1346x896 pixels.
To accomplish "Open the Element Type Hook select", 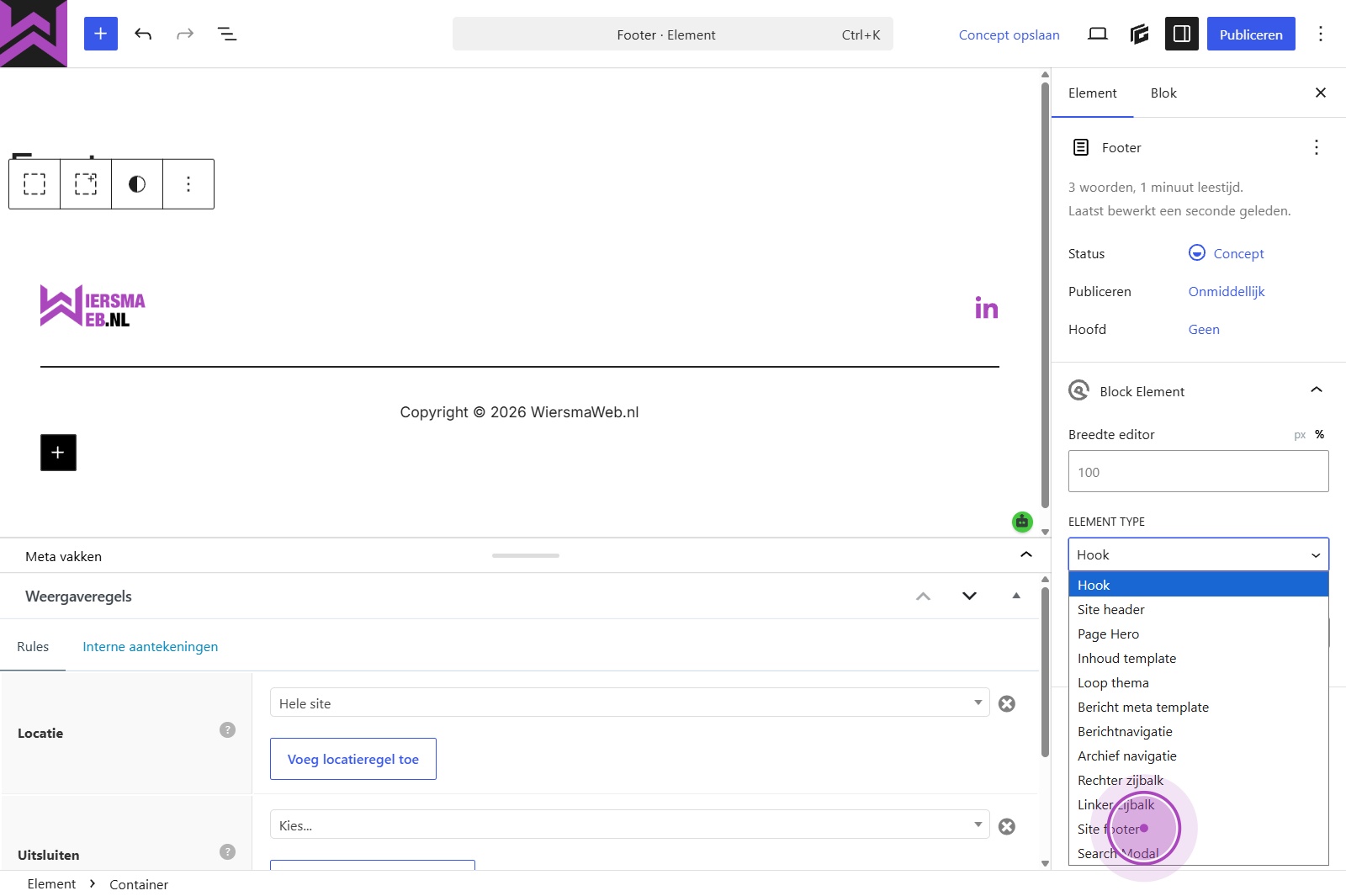I will pyautogui.click(x=1199, y=554).
